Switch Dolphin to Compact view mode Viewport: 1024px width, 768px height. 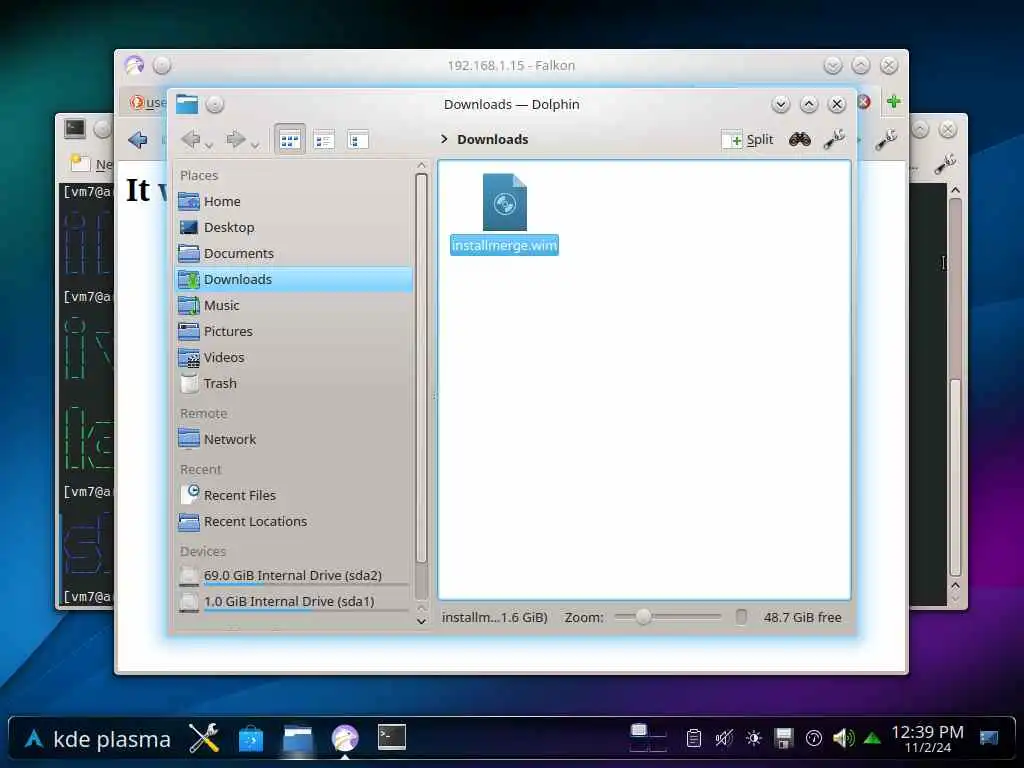(324, 139)
